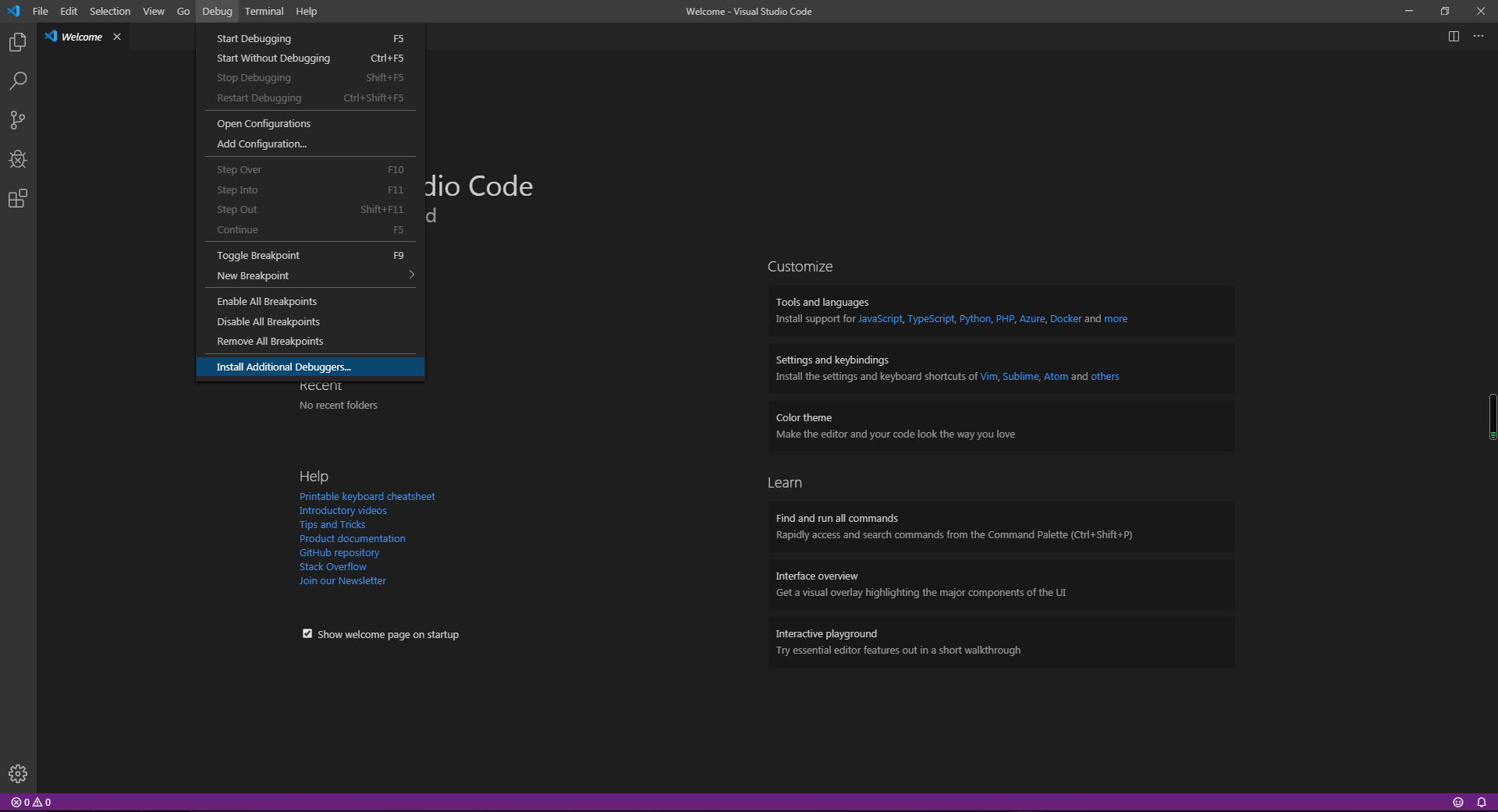Open Introductory videos link
Screen dimensions: 1498x812
[343, 510]
